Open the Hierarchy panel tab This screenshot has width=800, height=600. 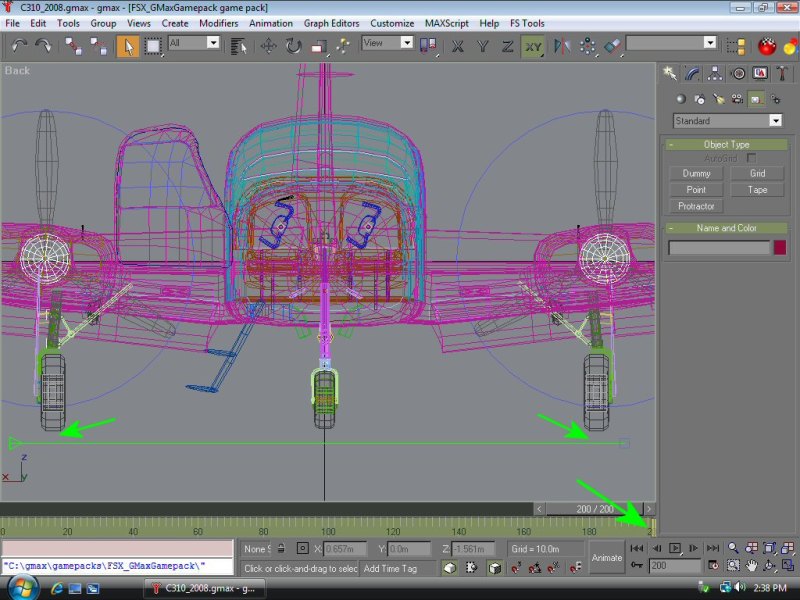[716, 73]
